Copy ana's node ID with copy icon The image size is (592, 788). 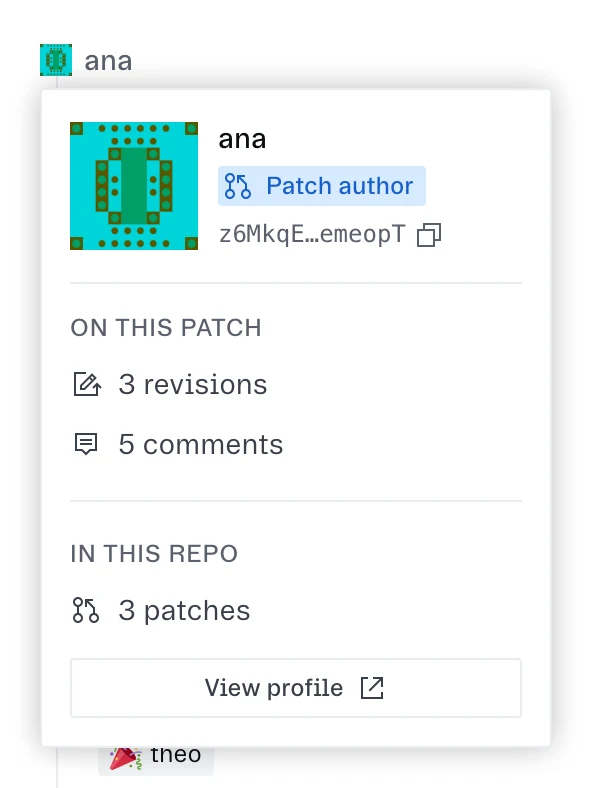[x=429, y=235]
